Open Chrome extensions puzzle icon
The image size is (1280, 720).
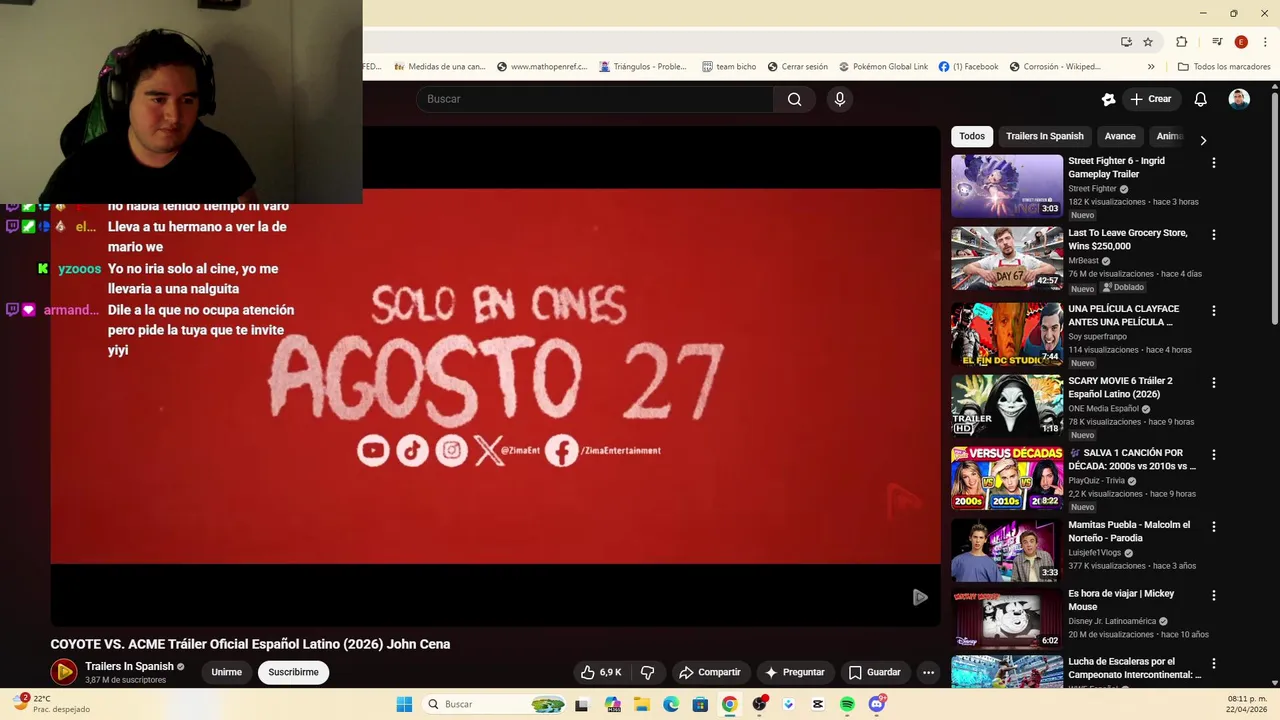point(1181,42)
